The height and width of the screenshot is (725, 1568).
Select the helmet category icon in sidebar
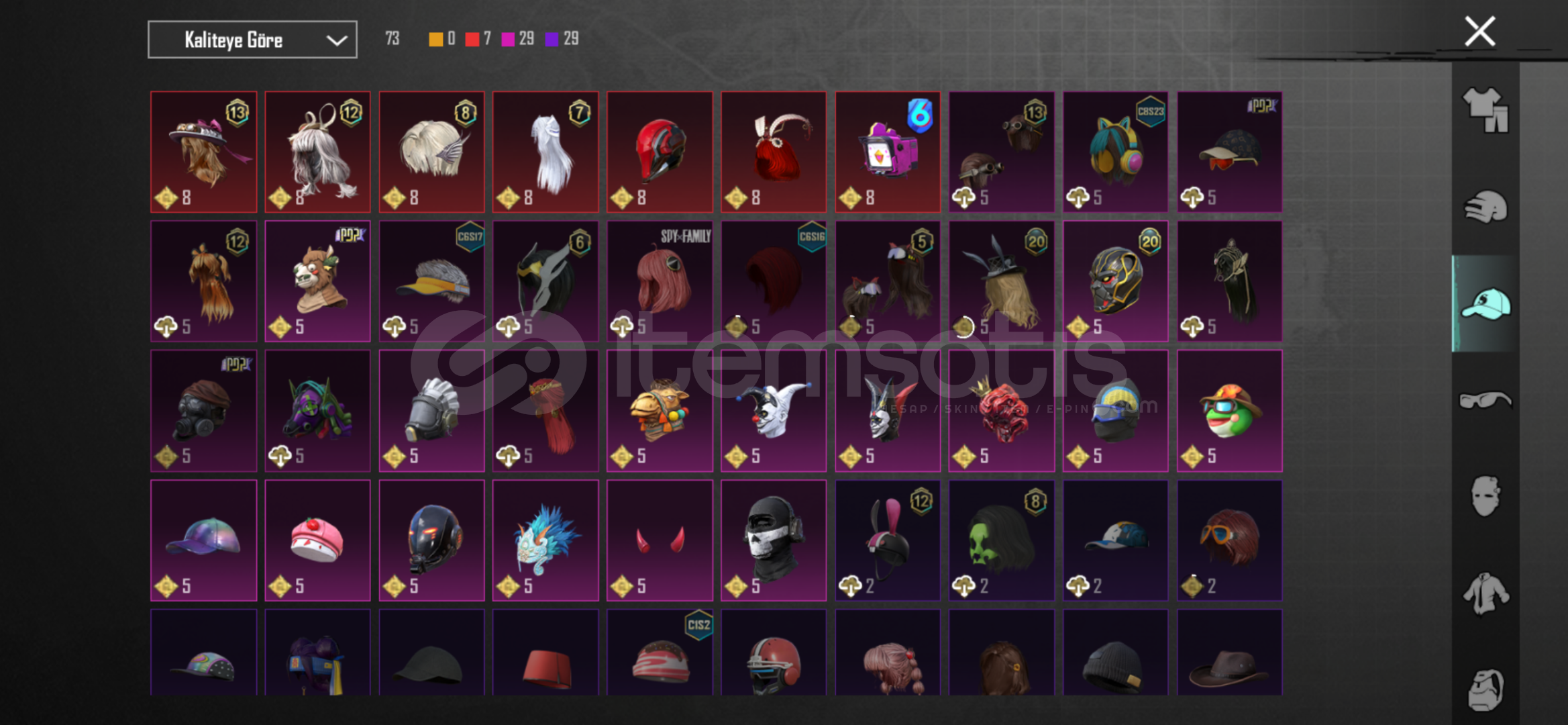click(1485, 206)
